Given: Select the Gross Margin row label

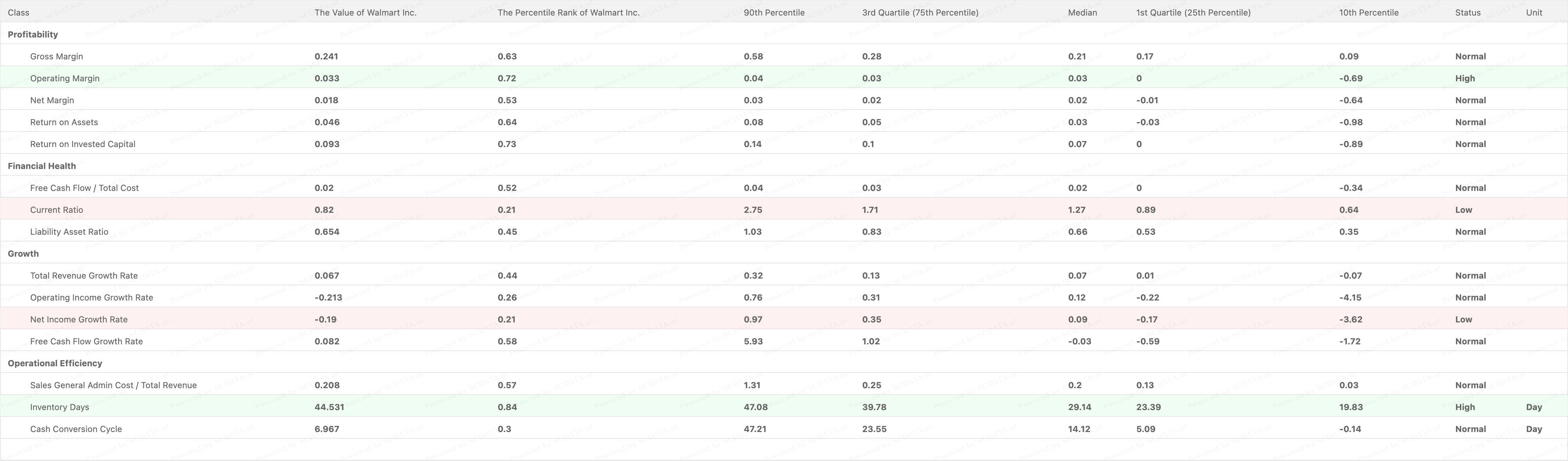Looking at the screenshot, I should click(57, 56).
